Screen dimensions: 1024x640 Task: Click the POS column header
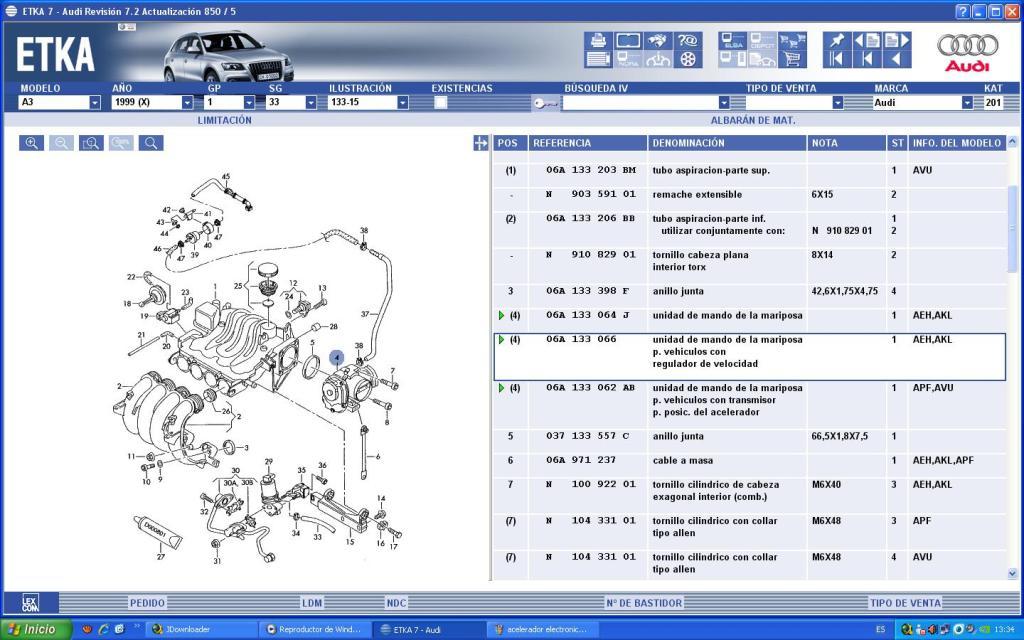[x=510, y=143]
